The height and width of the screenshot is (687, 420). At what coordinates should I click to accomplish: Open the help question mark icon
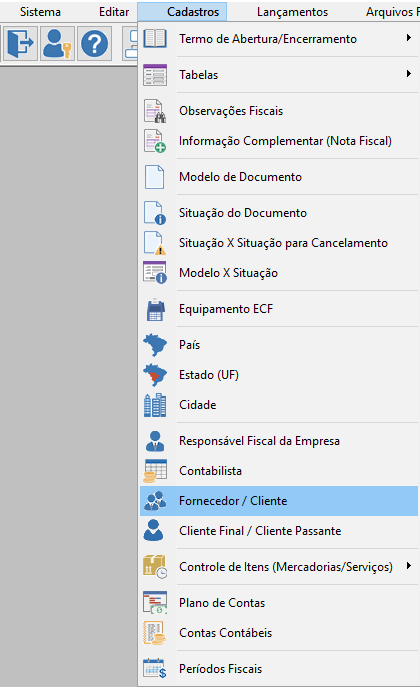click(x=94, y=43)
